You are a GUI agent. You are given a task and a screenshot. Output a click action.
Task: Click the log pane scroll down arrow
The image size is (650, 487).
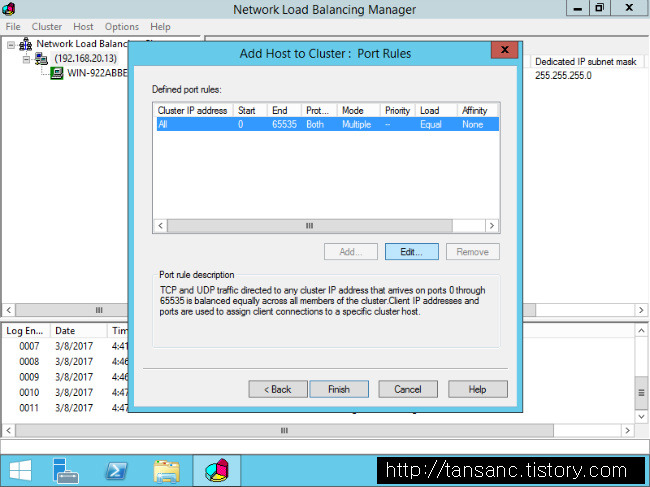[641, 417]
